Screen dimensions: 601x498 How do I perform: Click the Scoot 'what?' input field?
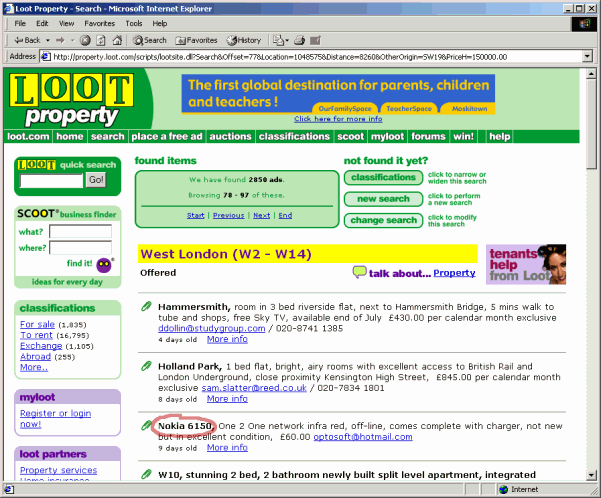80,232
